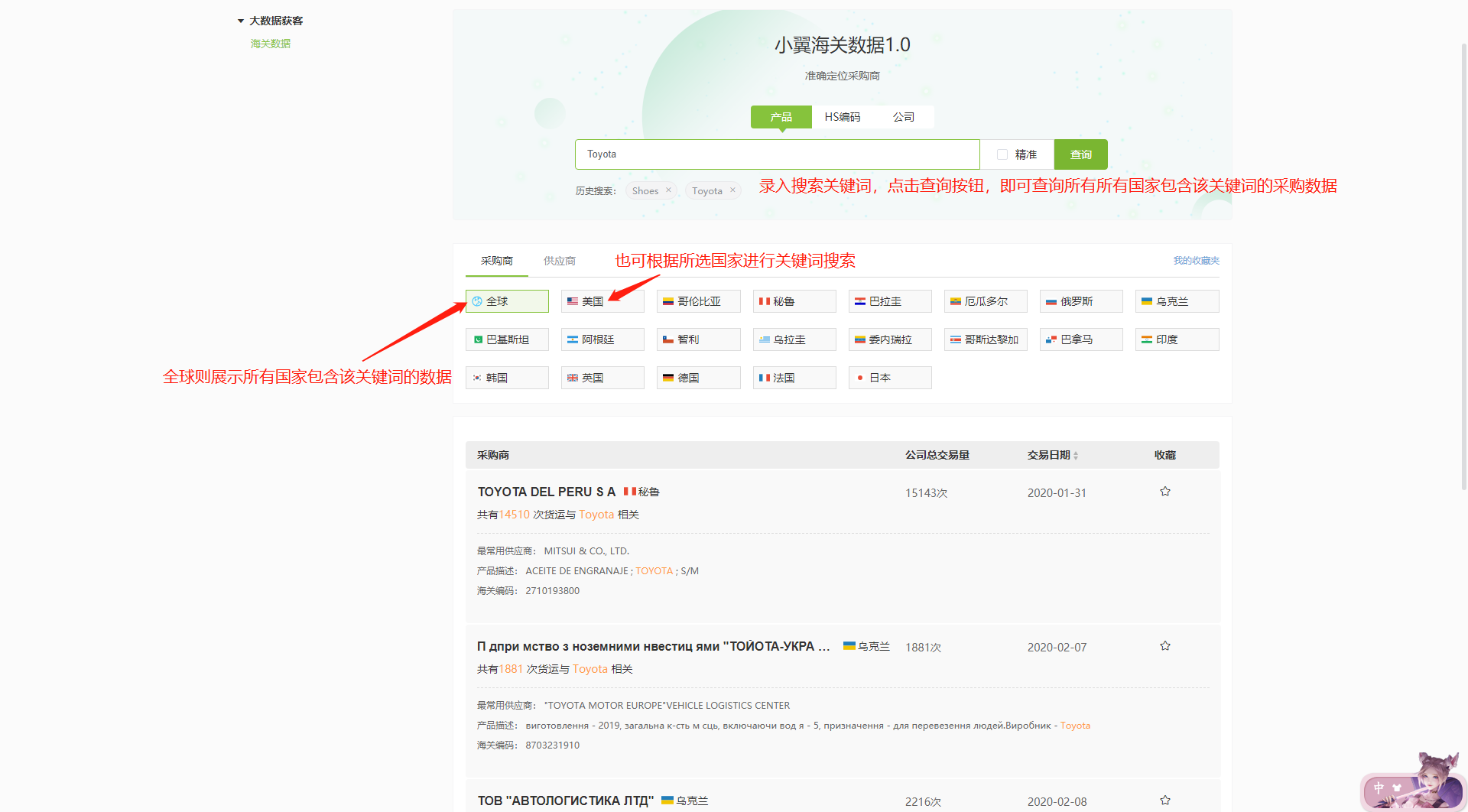Tick the 精准 checkbox
This screenshot has height=812, width=1468.
(x=1002, y=154)
